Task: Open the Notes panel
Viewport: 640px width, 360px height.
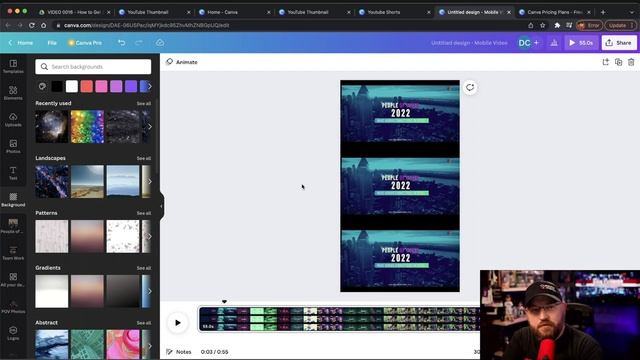Action: pos(179,351)
